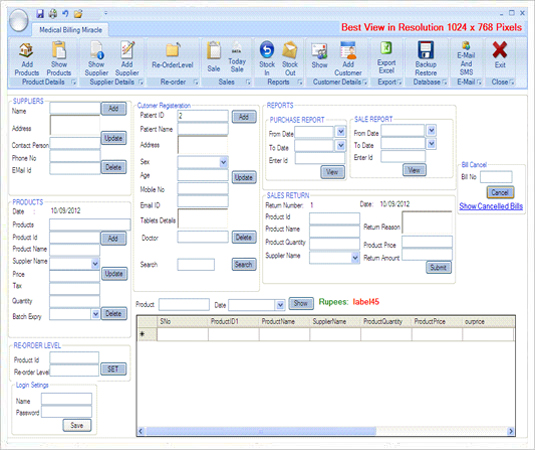Click the new row asterisk header
The image size is (535, 450).
click(147, 334)
